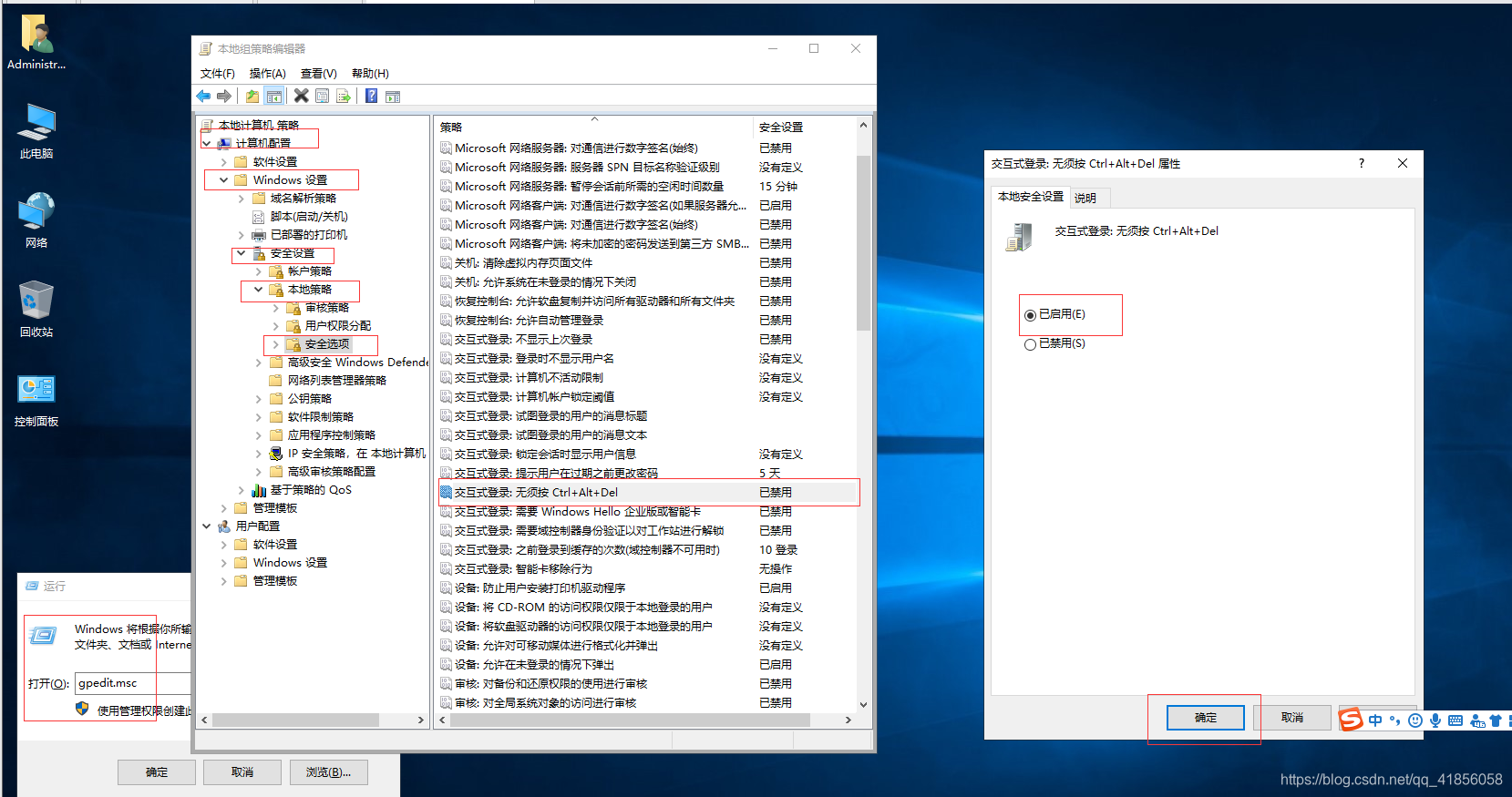The height and width of the screenshot is (797, 1512).
Task: Open the 查看(V) menu
Action: [x=319, y=74]
